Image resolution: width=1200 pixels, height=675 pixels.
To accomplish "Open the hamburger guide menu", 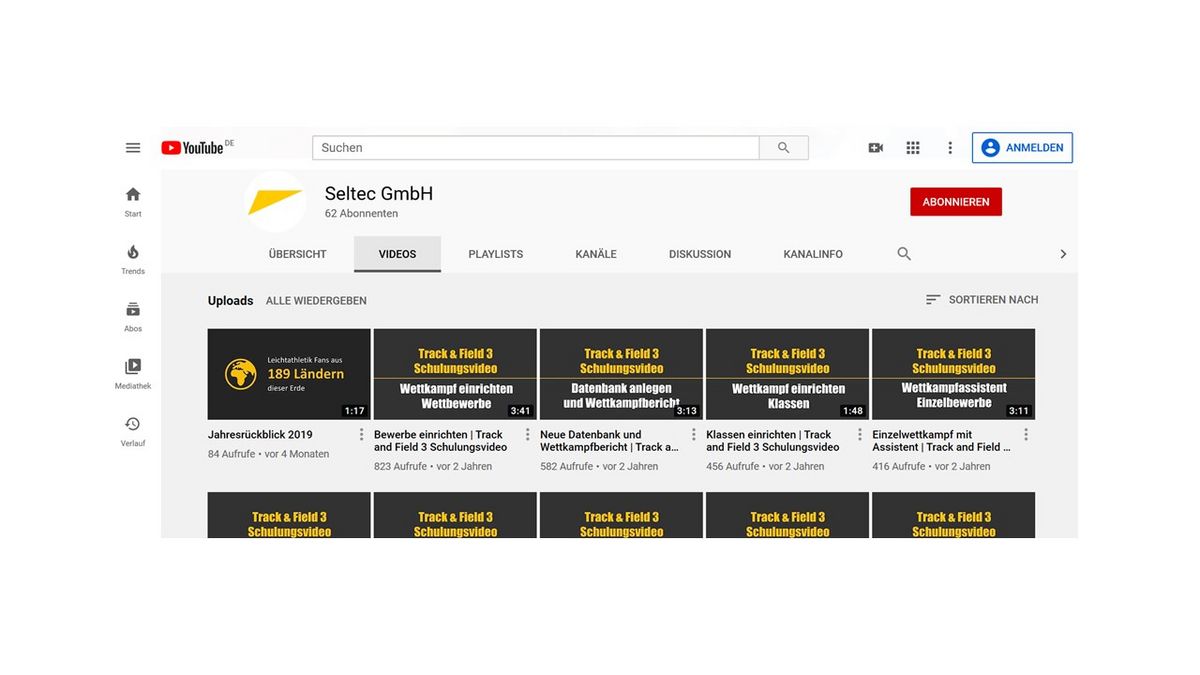I will (x=133, y=148).
